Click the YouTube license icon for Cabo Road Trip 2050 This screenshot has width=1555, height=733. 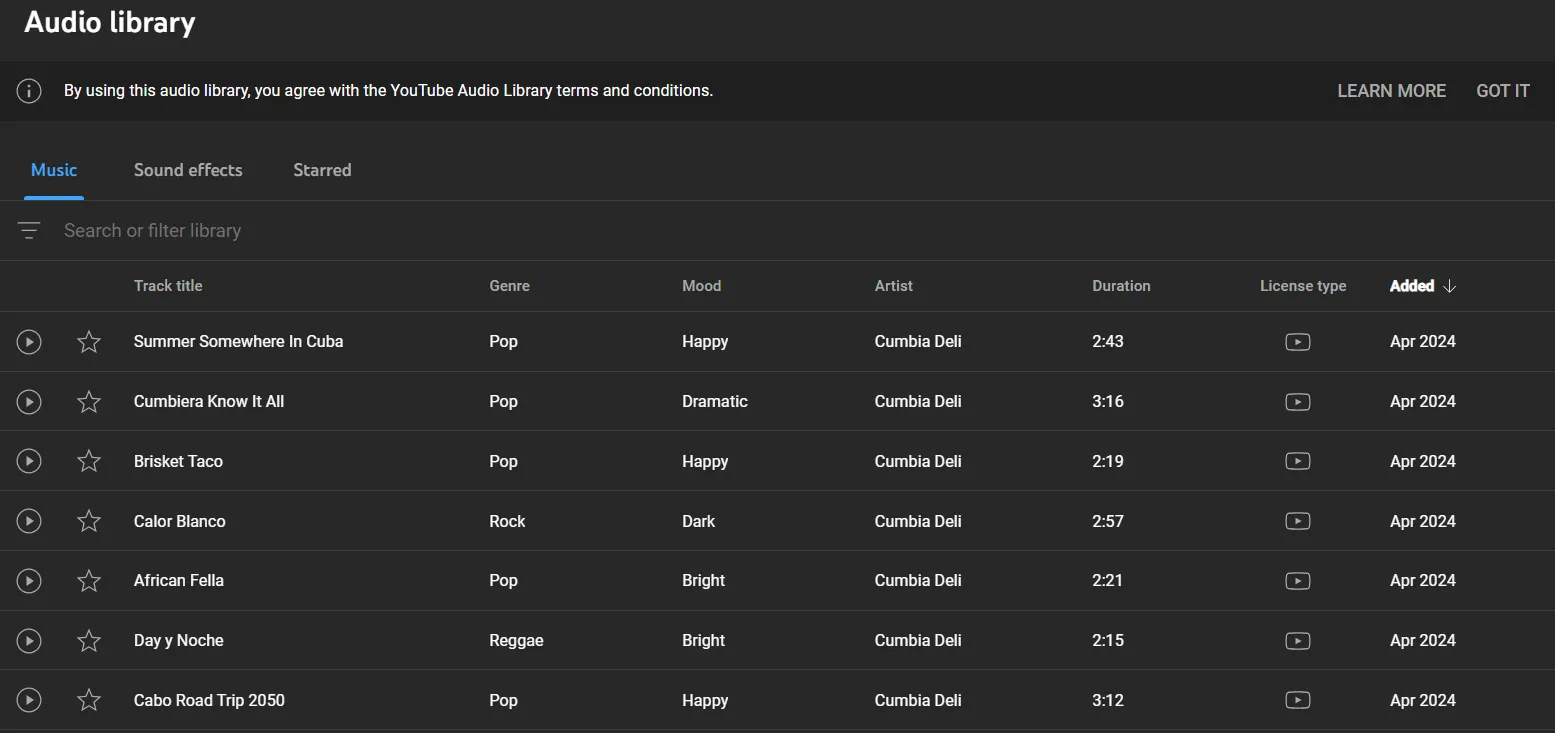1297,701
